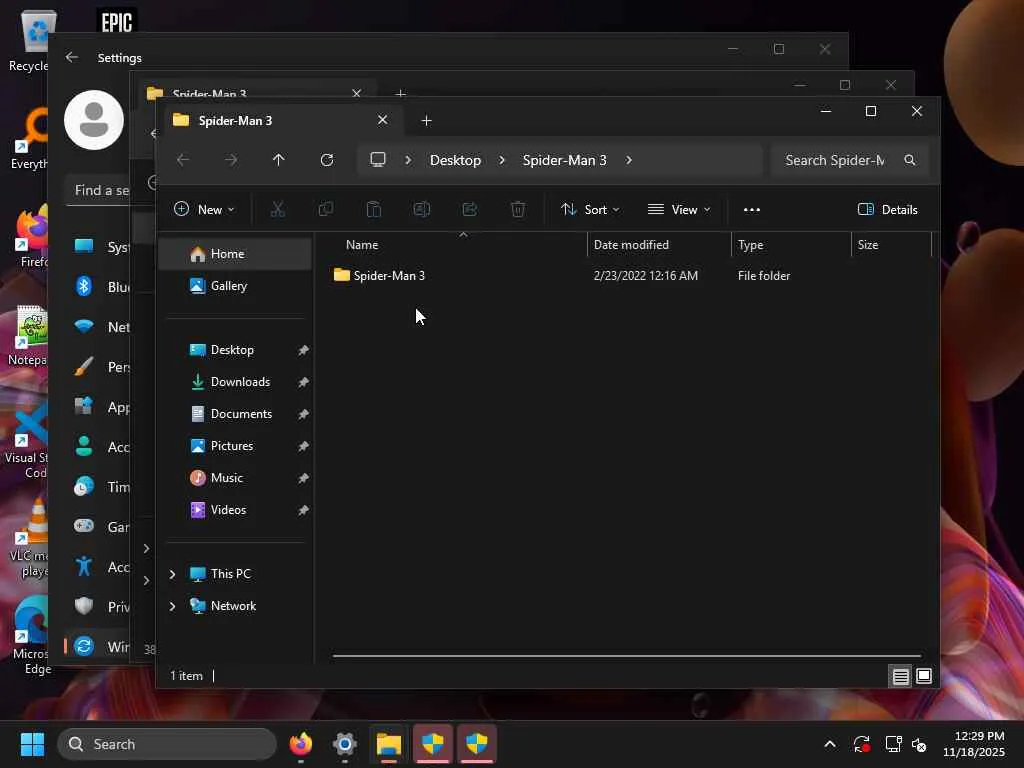Click the Paste clipboard icon
The width and height of the screenshot is (1024, 768).
point(374,209)
